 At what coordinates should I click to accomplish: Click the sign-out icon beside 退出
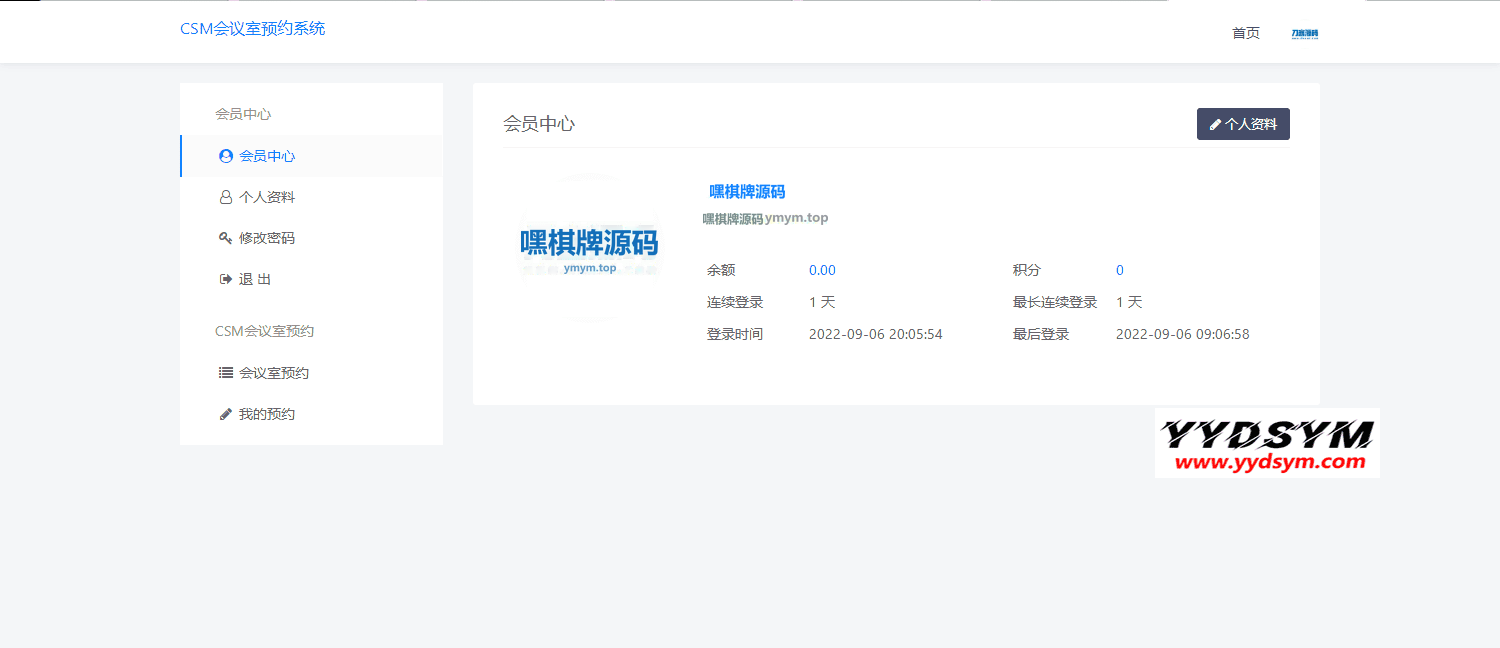tap(226, 279)
